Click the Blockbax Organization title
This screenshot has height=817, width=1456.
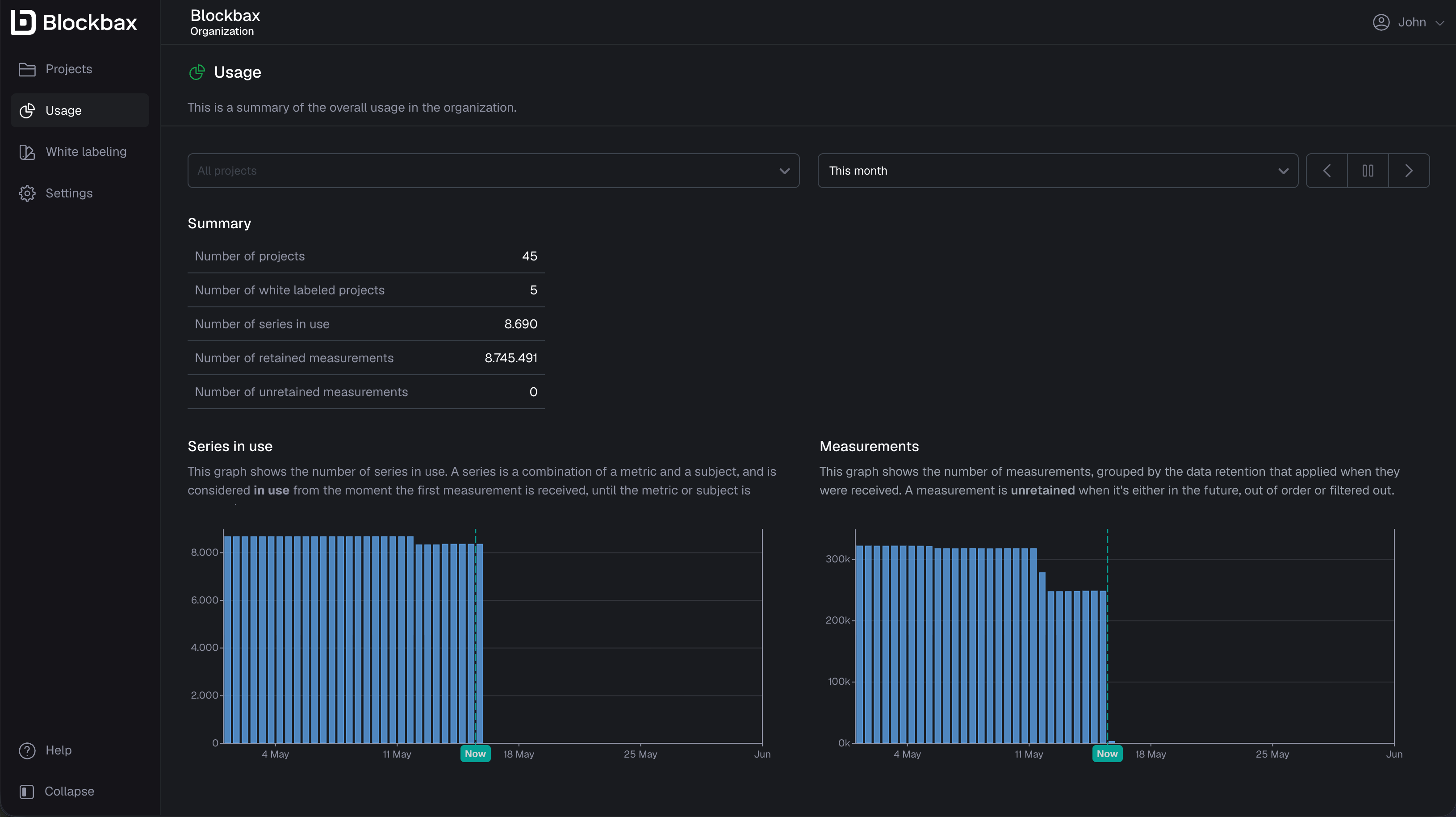pyautogui.click(x=225, y=23)
